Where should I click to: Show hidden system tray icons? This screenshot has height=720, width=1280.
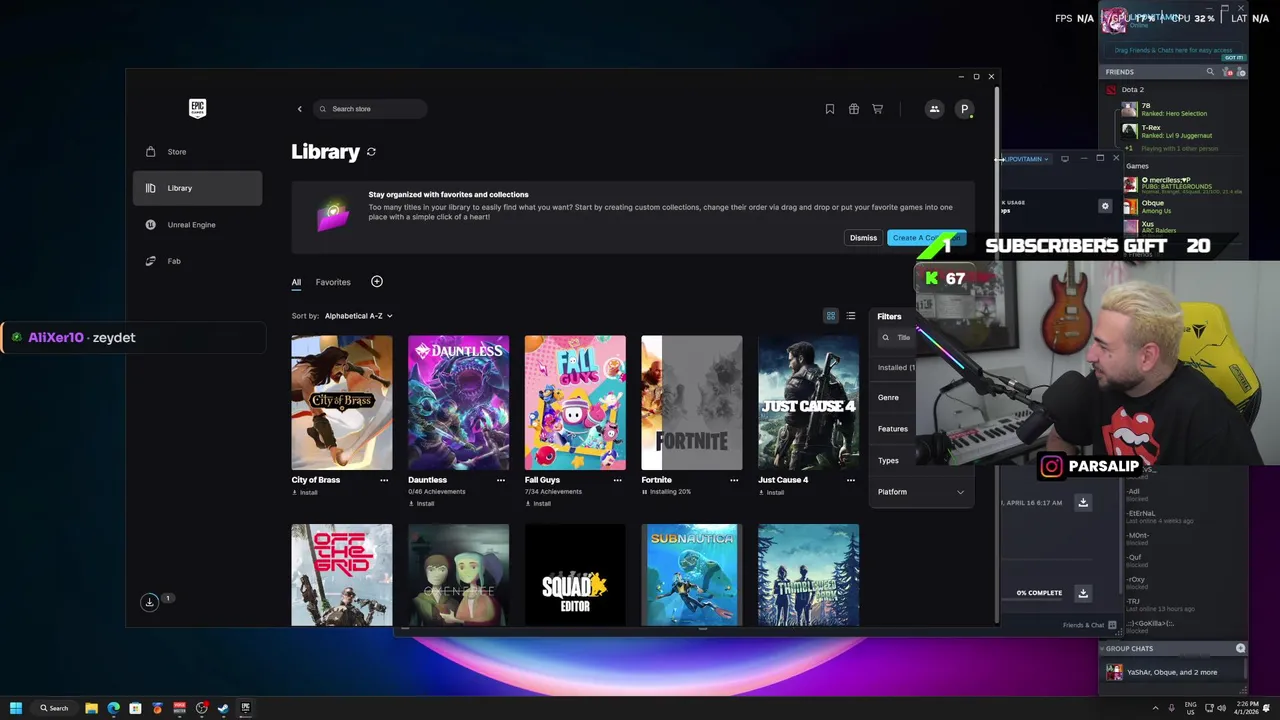(1156, 708)
